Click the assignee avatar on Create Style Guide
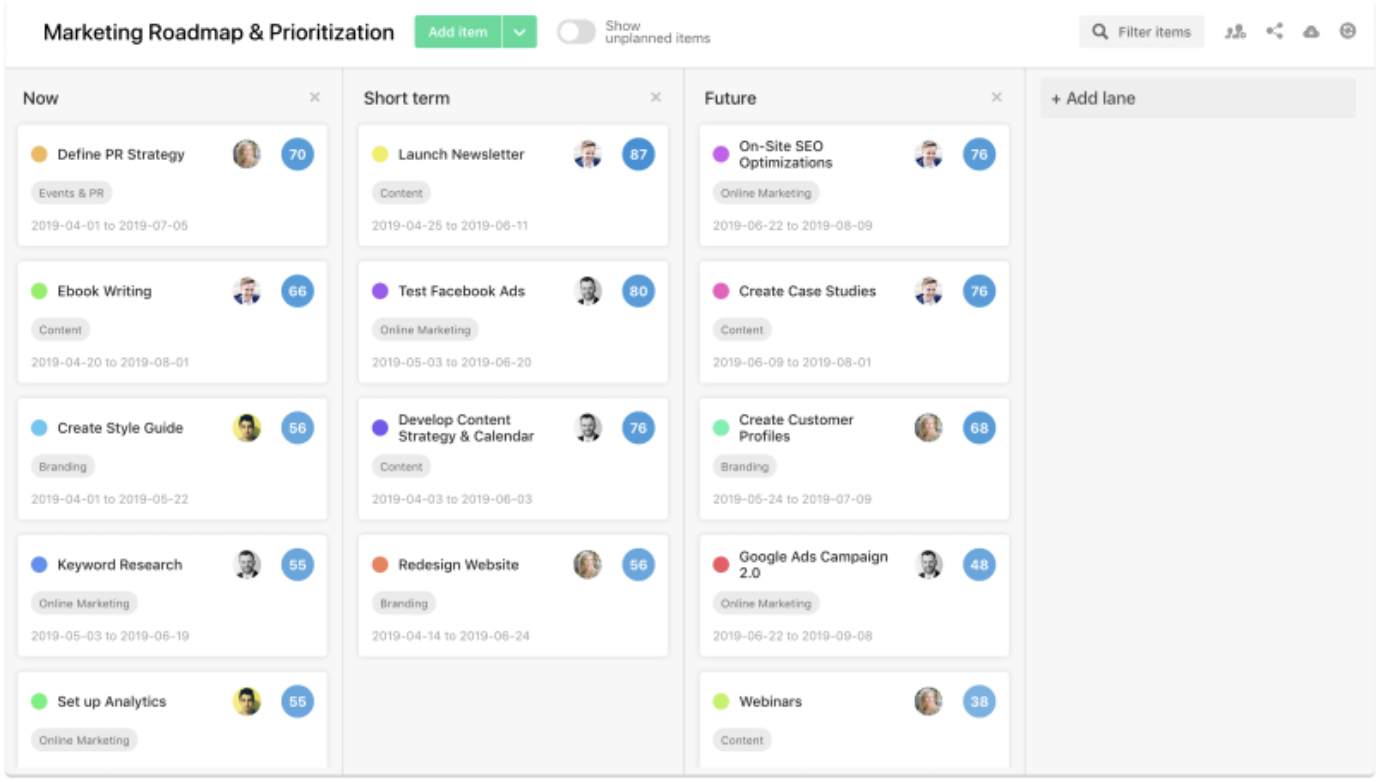 click(247, 428)
